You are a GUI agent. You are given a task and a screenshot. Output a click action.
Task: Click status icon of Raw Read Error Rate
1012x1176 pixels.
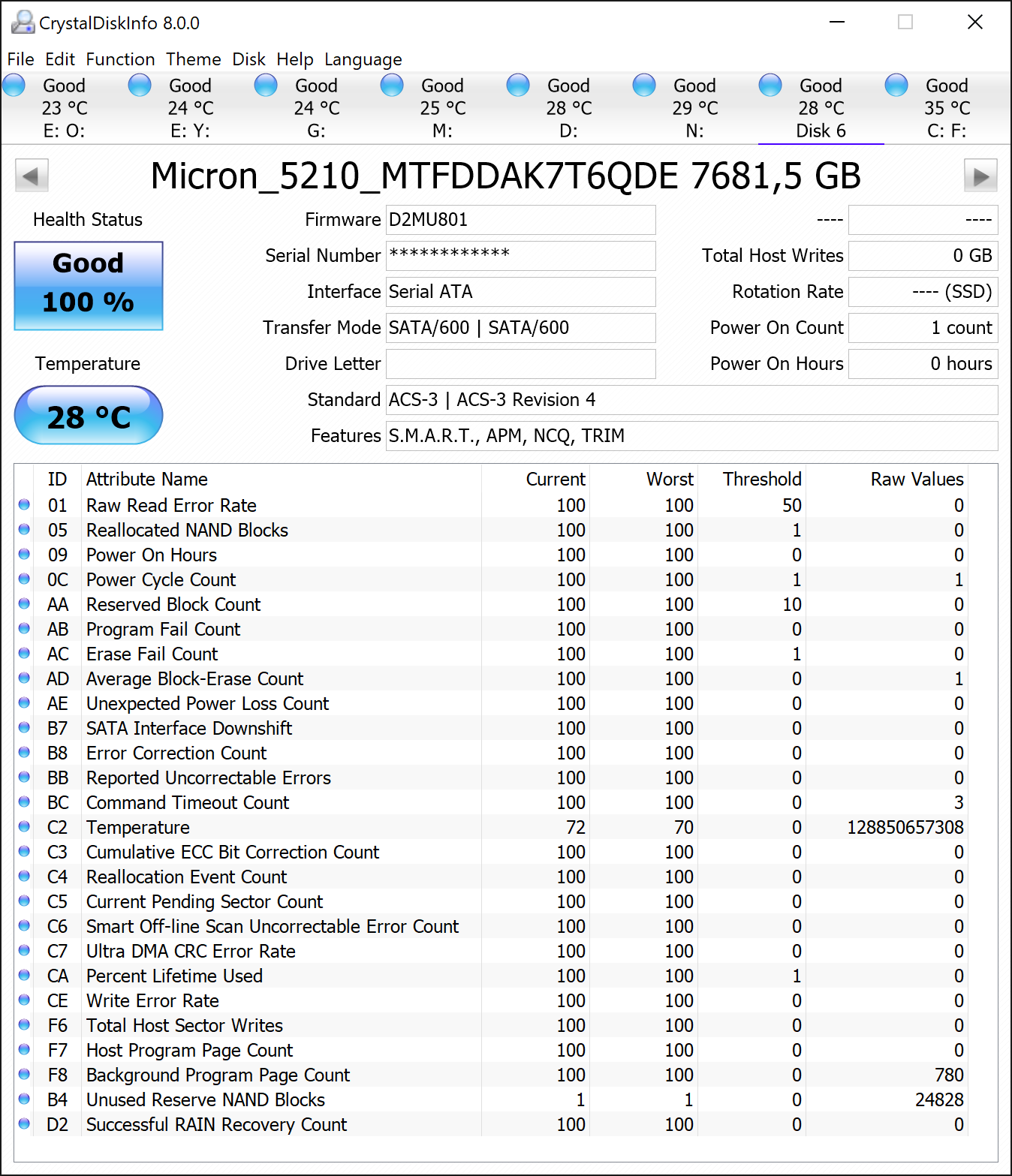(24, 505)
